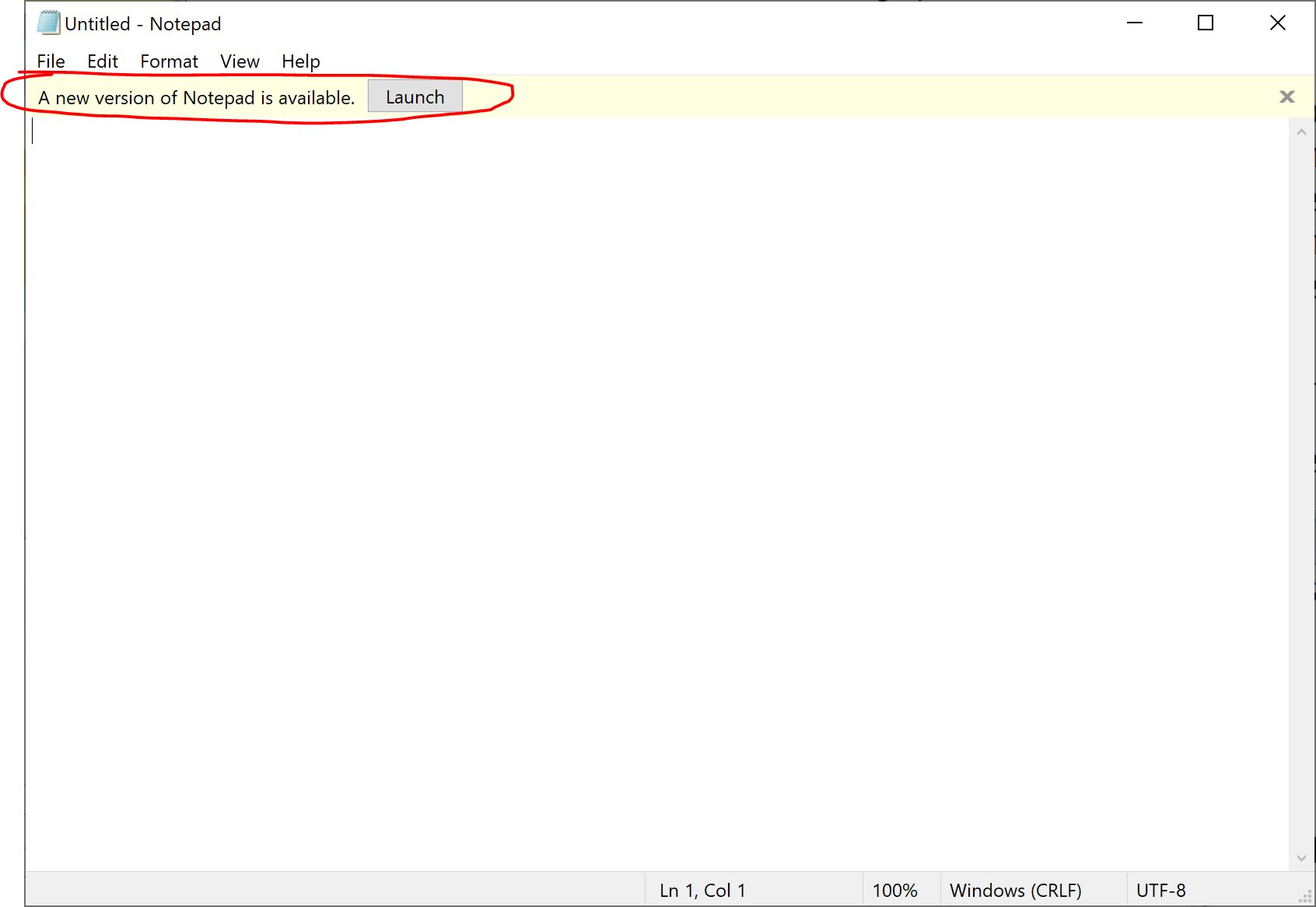Click the Notepad app icon in title bar
The image size is (1316, 907).
48,23
